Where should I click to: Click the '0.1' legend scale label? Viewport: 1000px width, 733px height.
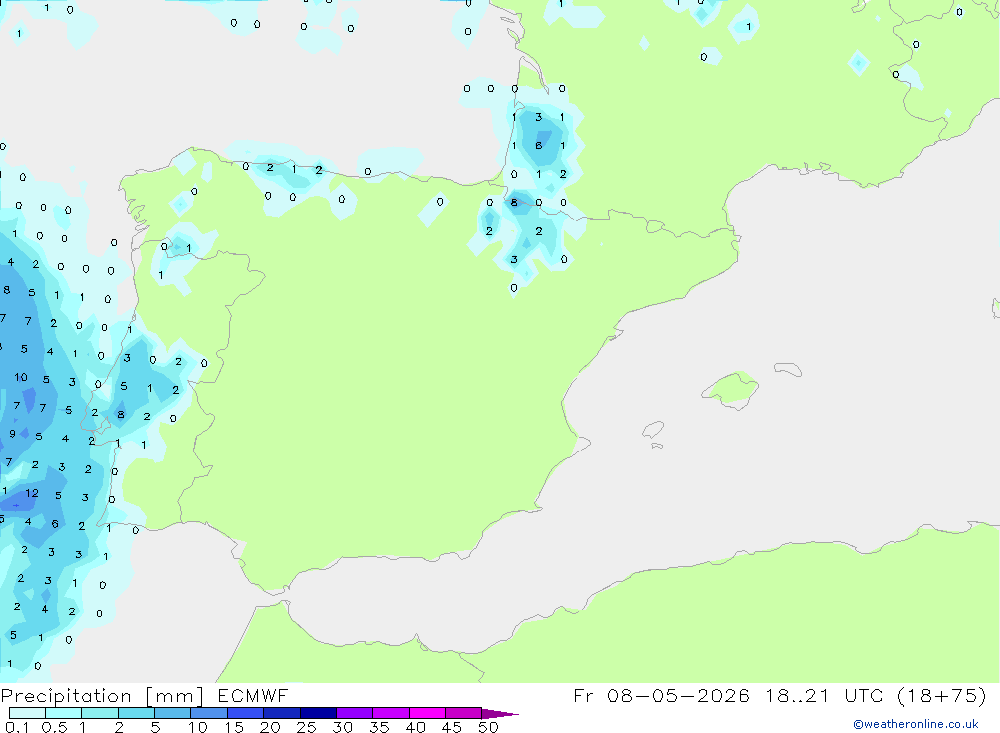point(17,727)
